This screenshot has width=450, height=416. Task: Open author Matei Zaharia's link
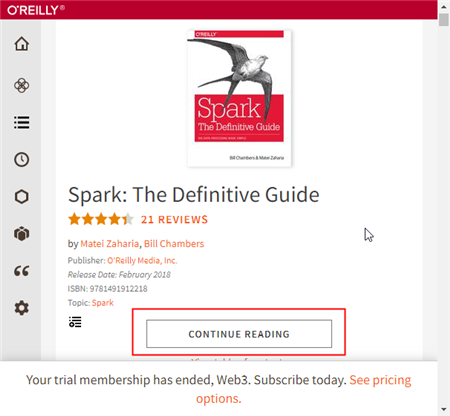pos(109,244)
